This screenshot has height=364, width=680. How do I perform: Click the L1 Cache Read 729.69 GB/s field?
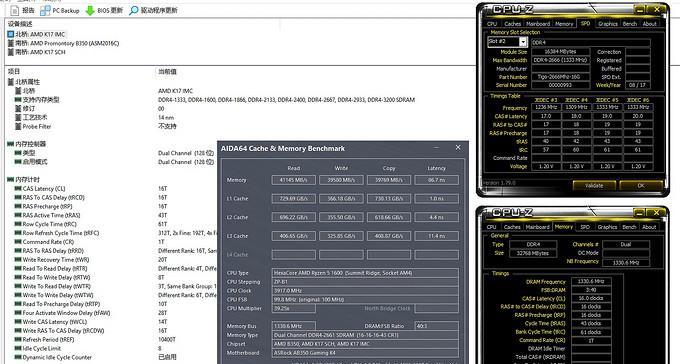coord(294,199)
